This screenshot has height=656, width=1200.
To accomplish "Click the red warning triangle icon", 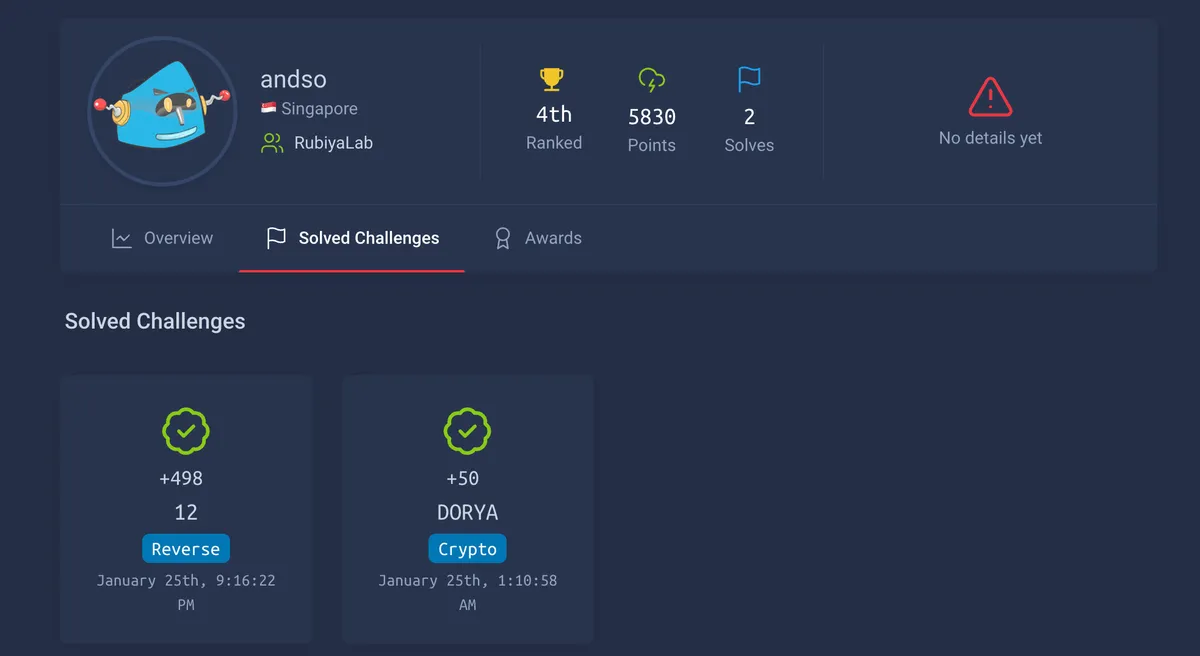I will 990,97.
